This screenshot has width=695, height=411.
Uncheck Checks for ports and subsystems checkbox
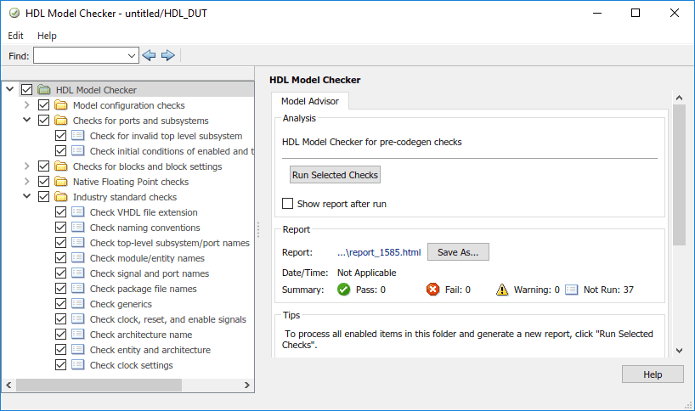click(43, 121)
